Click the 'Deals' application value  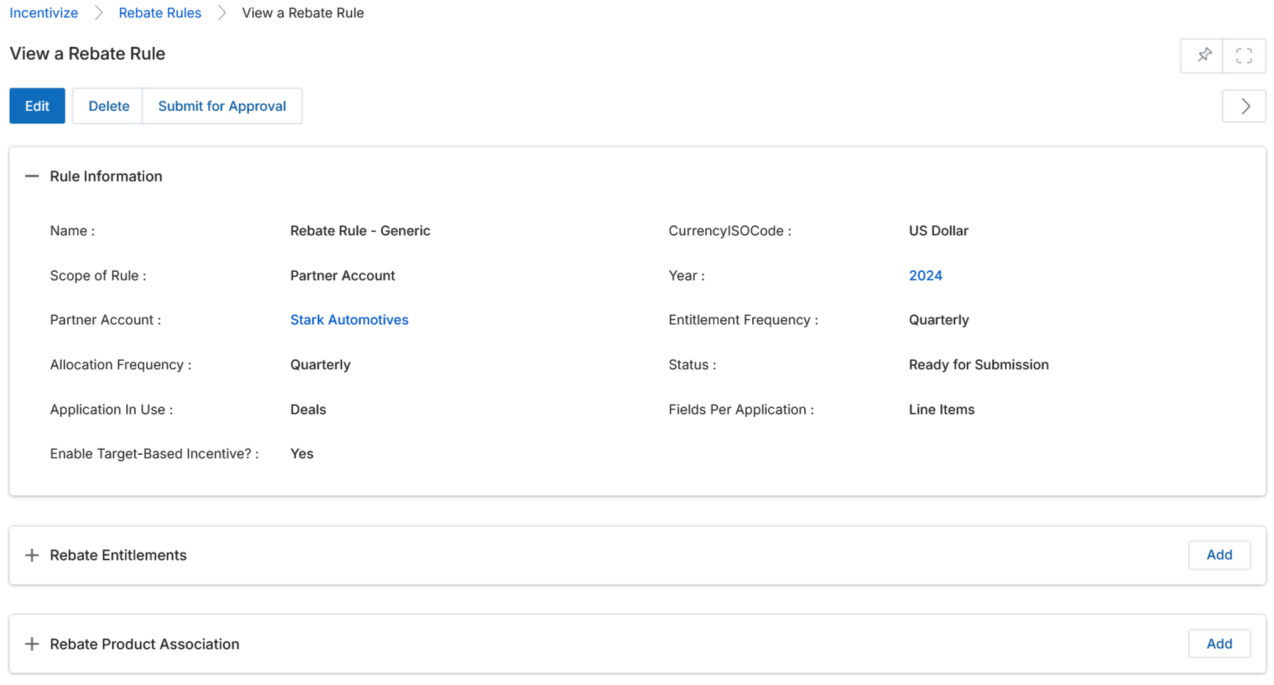pyautogui.click(x=308, y=409)
